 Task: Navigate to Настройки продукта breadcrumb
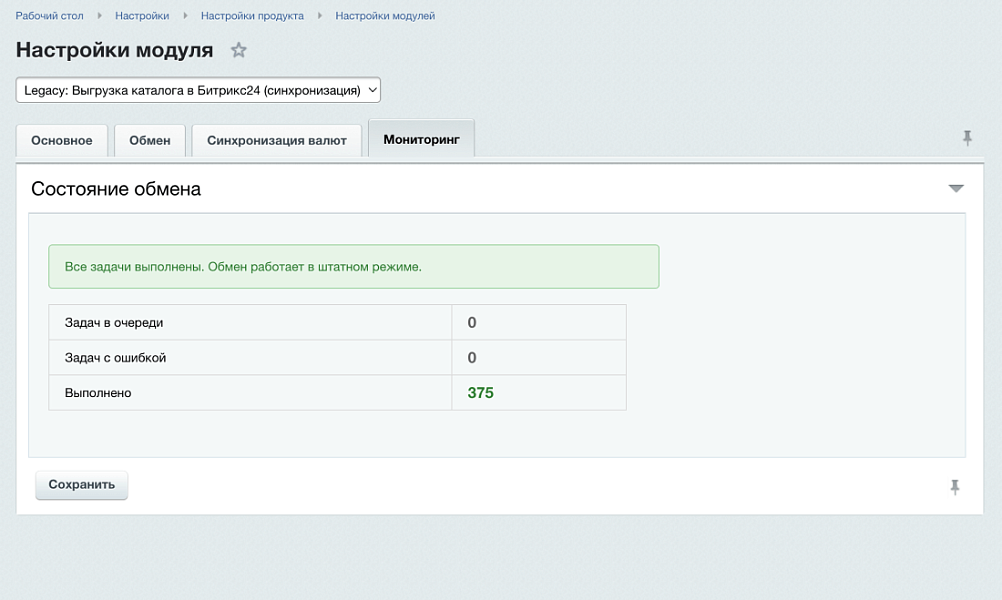click(252, 16)
